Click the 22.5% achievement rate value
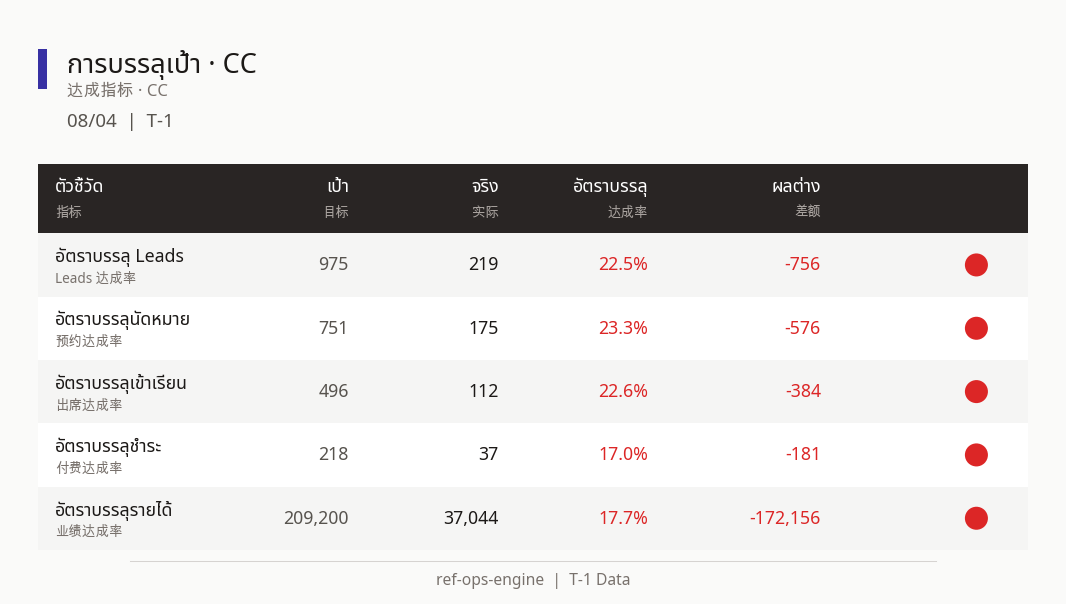 pyautogui.click(x=623, y=264)
